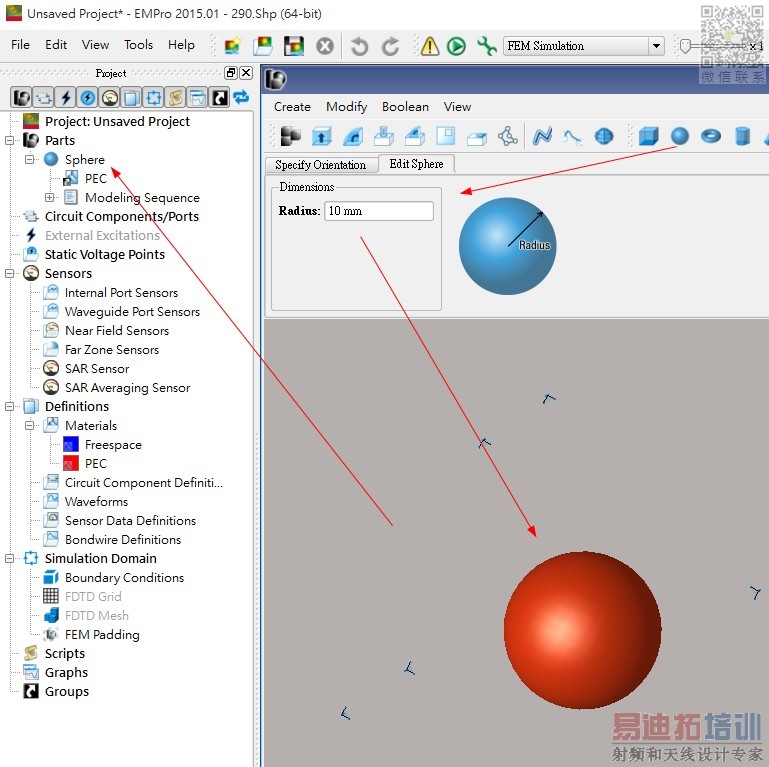Create a Cylinder with the cylinder icon
The width and height of the screenshot is (769, 767).
(x=743, y=136)
